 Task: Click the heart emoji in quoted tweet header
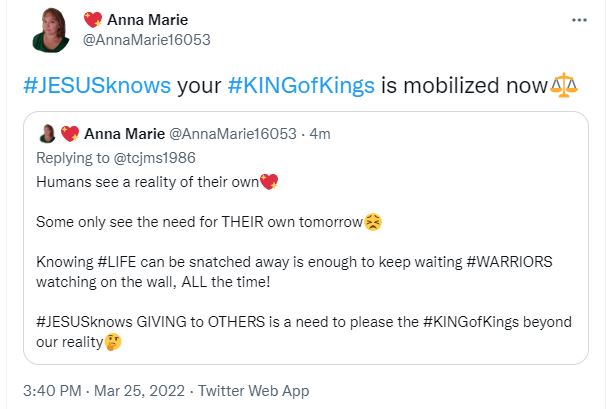click(x=70, y=133)
